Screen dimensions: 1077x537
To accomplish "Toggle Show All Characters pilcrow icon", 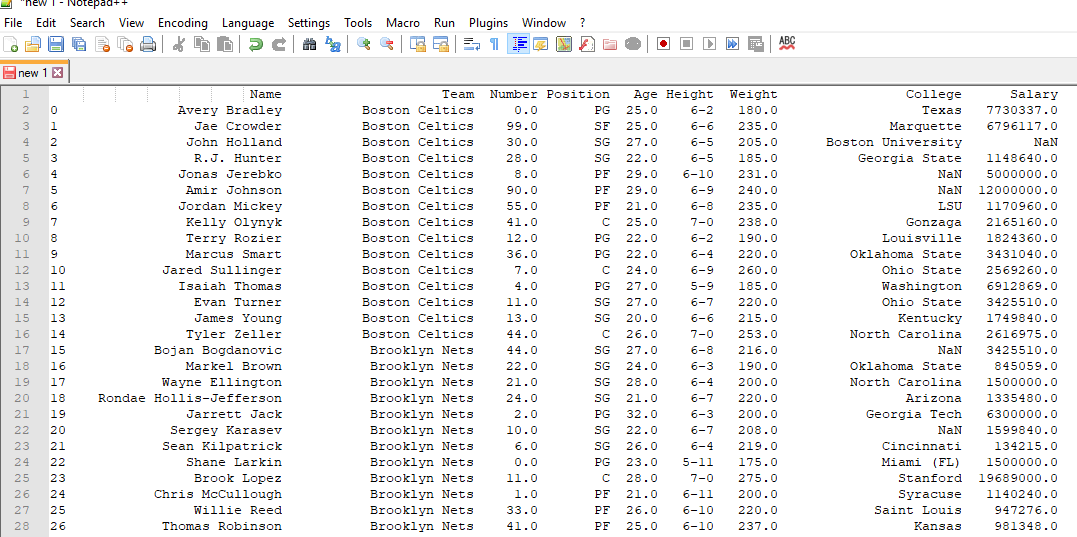I will click(494, 45).
